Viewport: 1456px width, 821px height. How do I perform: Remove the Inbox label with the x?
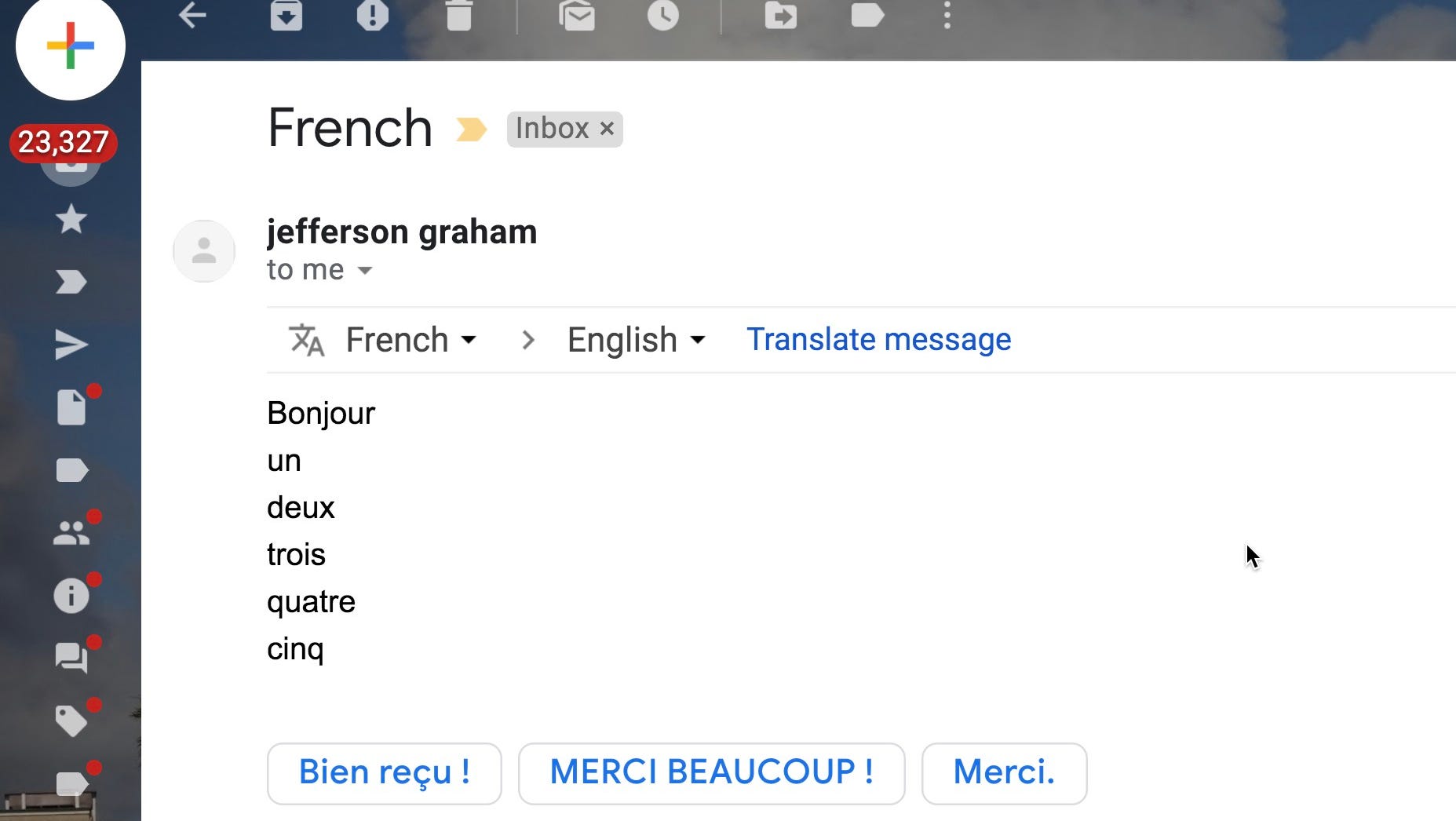click(607, 129)
